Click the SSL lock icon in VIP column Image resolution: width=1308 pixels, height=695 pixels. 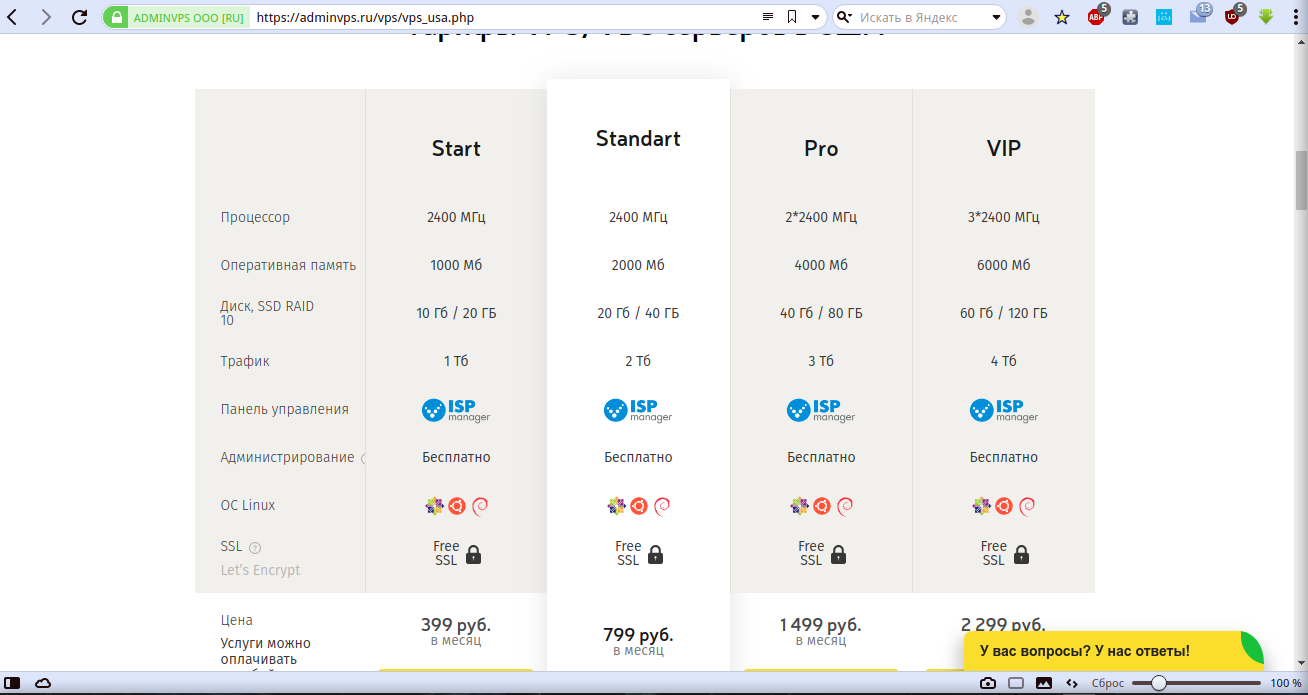(x=1021, y=554)
